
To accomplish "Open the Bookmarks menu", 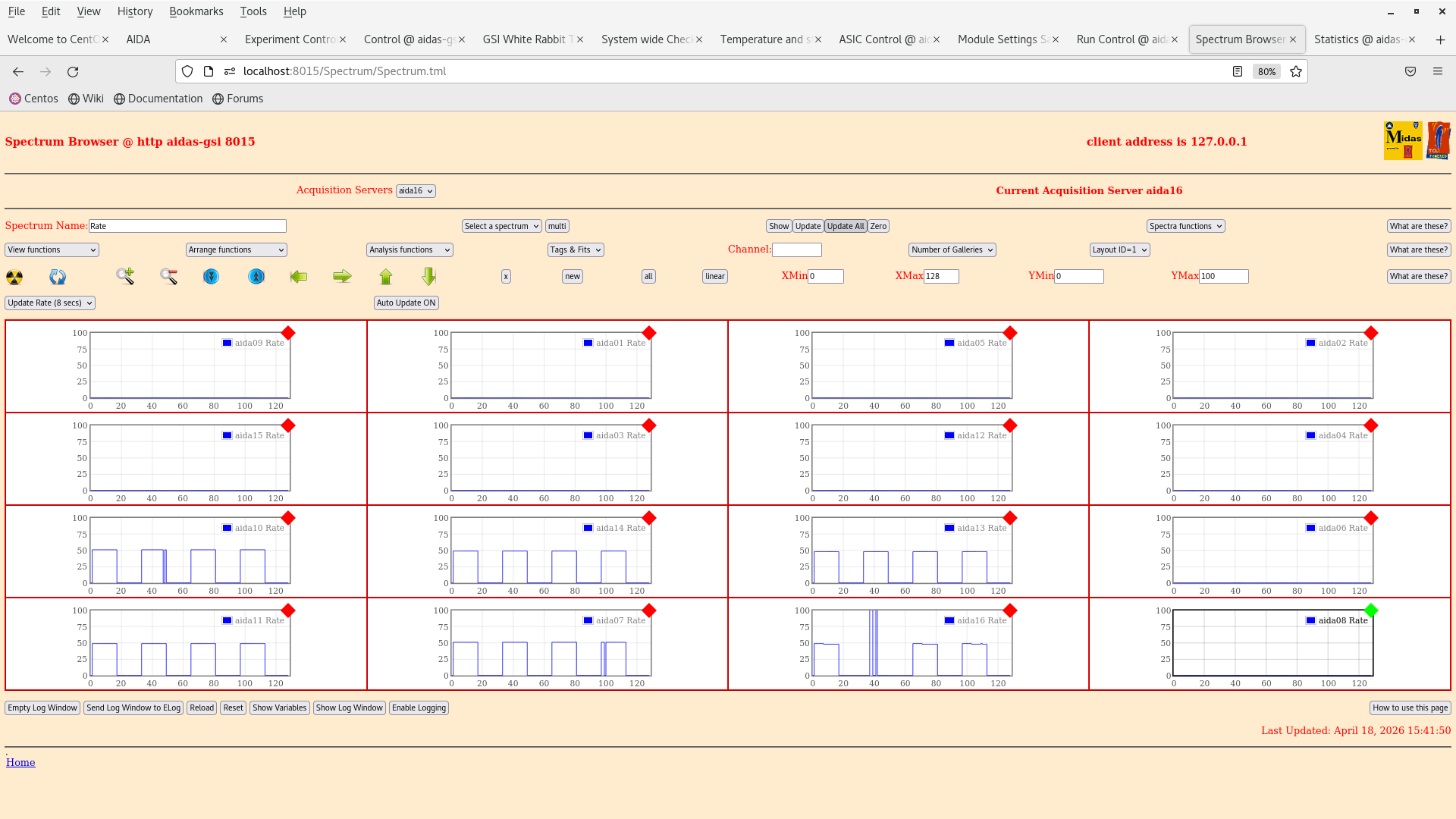I will [x=196, y=11].
